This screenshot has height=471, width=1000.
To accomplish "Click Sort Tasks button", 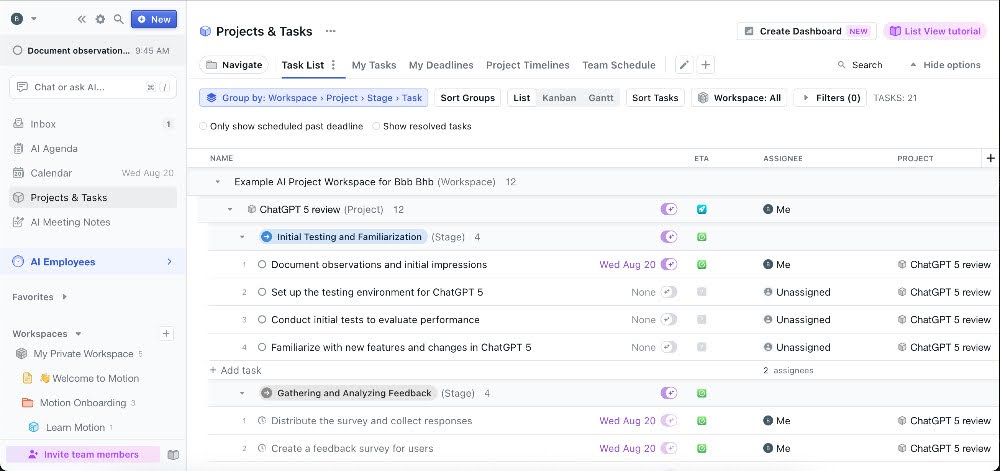I will pyautogui.click(x=655, y=98).
